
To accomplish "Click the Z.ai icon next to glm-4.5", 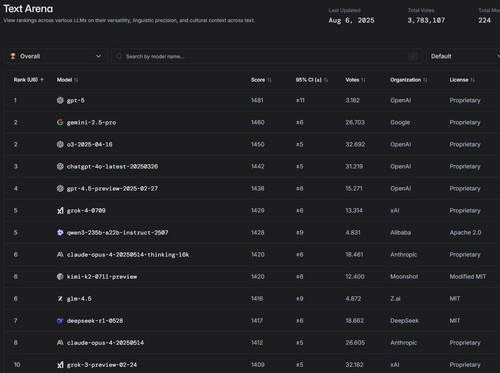I will pos(60,298).
